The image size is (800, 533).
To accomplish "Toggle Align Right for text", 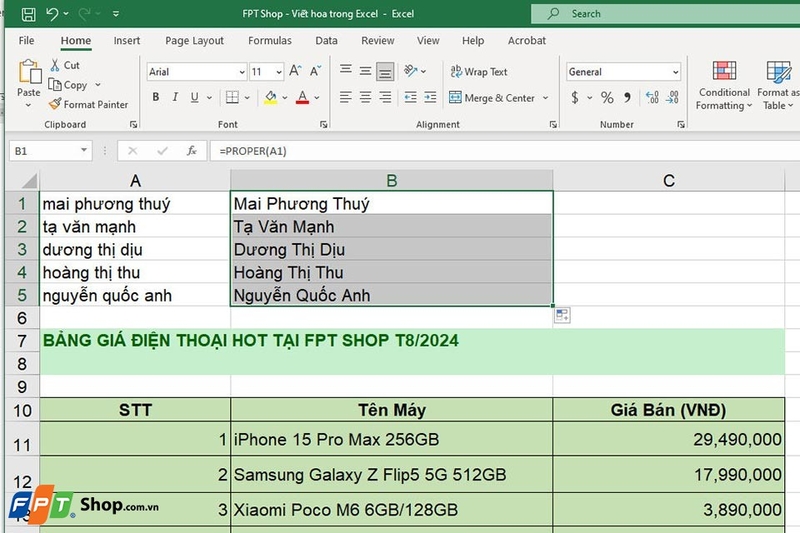I will pyautogui.click(x=385, y=97).
